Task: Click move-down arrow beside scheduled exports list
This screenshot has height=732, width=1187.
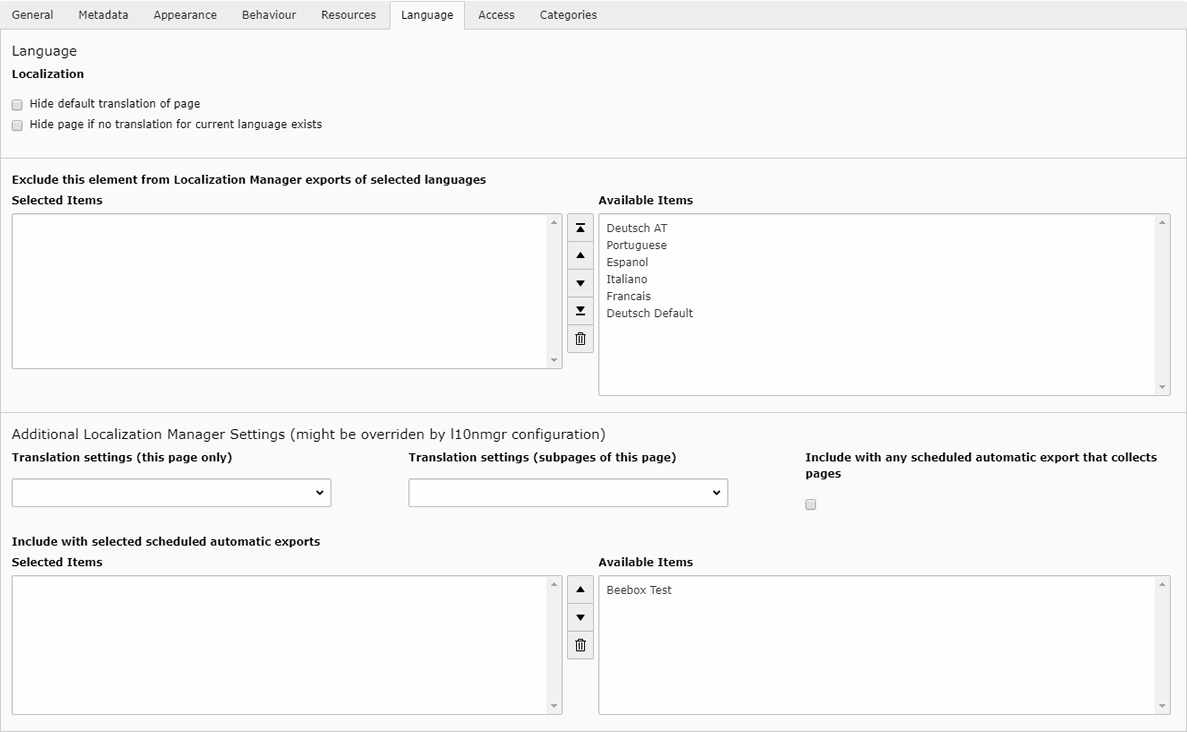Action: coord(580,617)
